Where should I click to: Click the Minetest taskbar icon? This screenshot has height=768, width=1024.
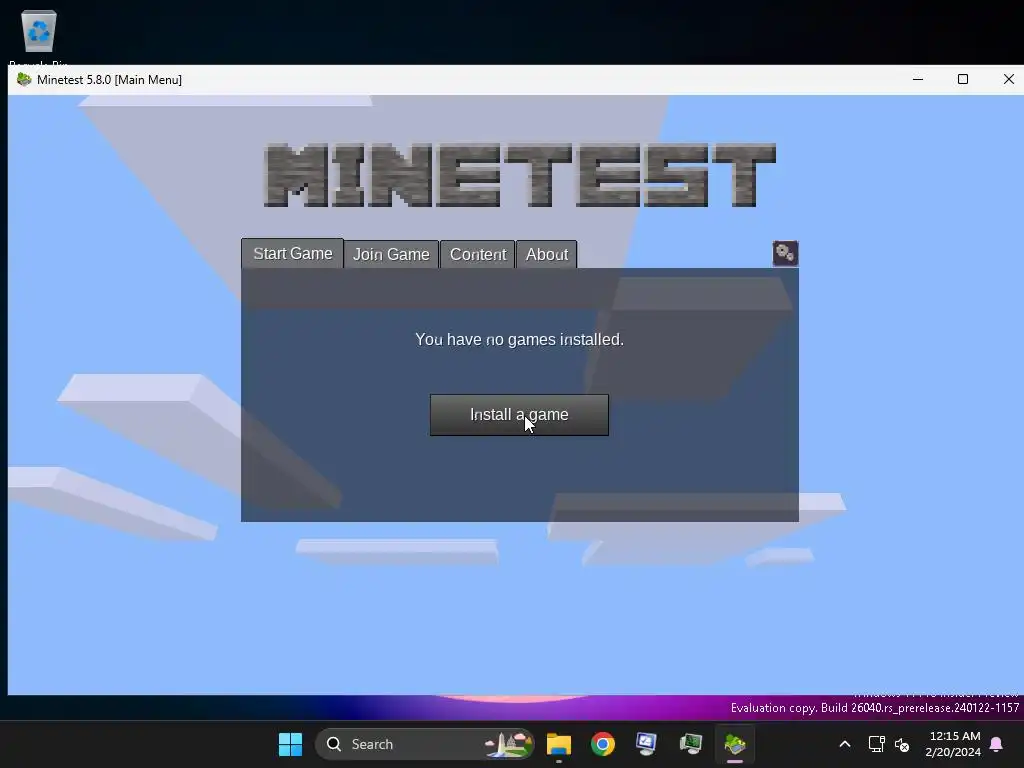[735, 744]
